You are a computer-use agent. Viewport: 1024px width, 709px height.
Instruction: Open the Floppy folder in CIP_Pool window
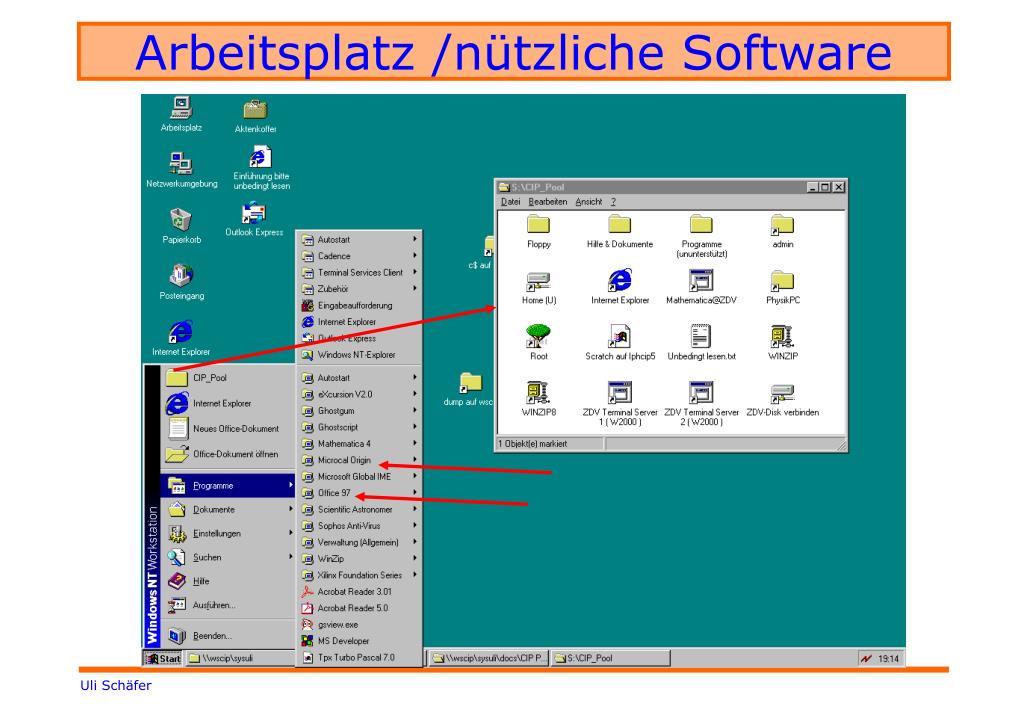pyautogui.click(x=539, y=232)
